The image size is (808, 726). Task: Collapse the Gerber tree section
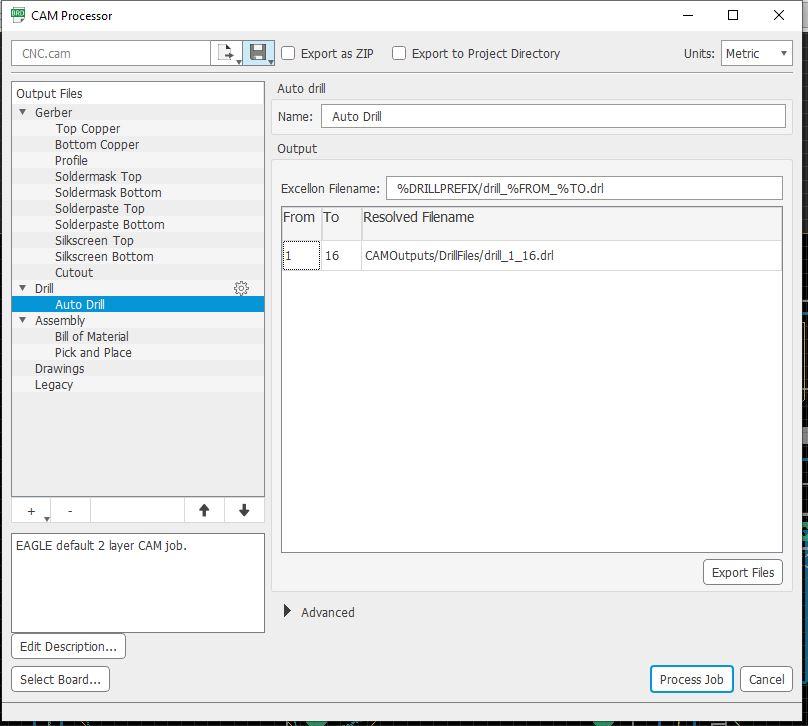[23, 112]
